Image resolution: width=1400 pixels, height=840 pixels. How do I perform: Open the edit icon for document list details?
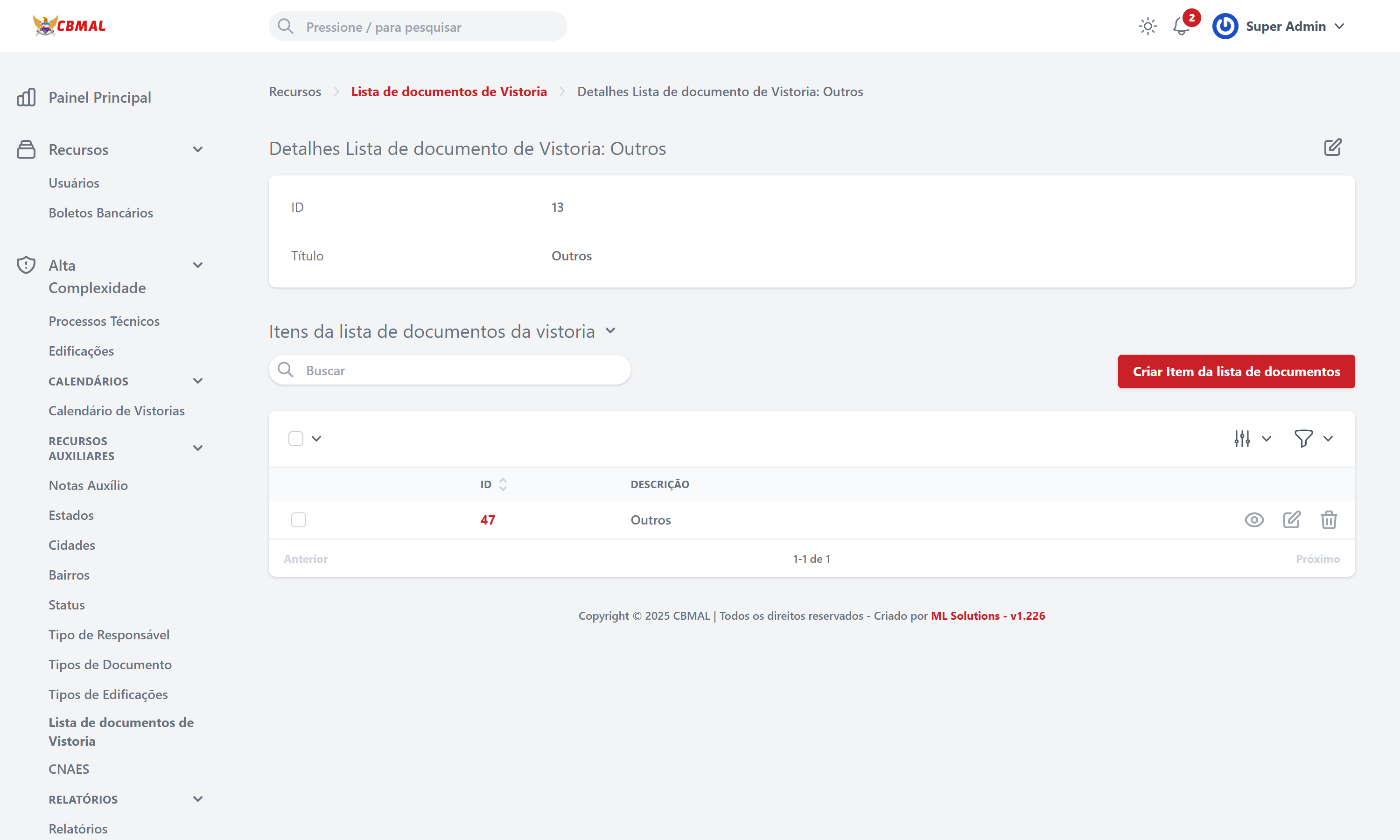tap(1333, 147)
